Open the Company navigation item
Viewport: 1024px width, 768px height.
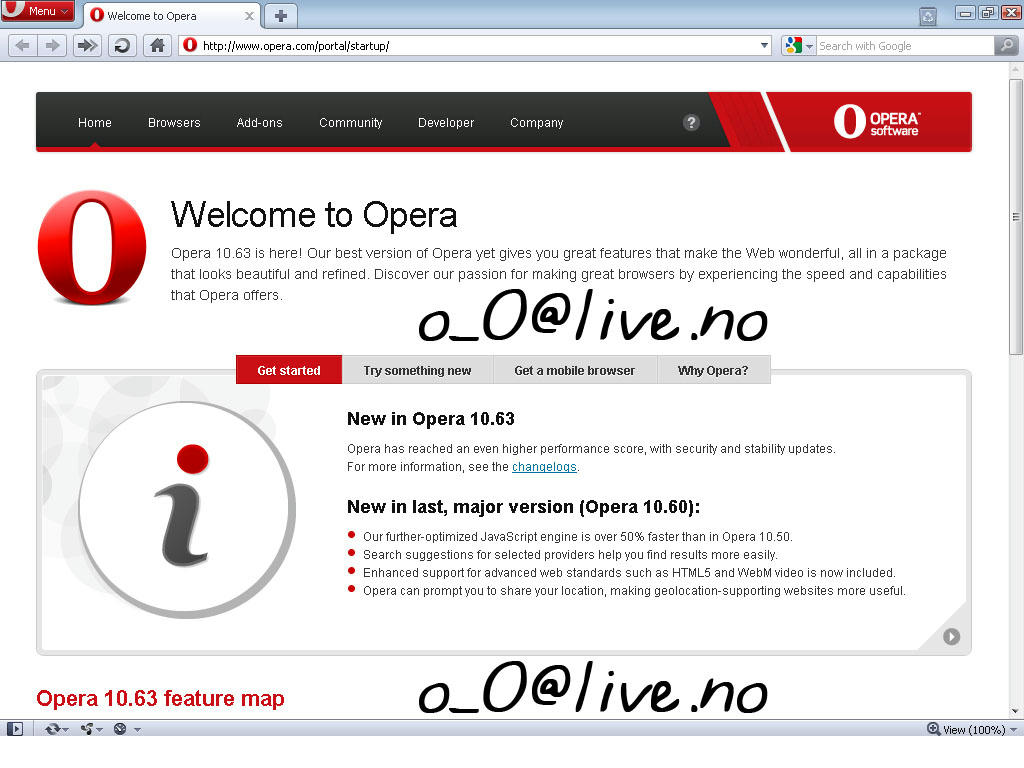coord(536,123)
